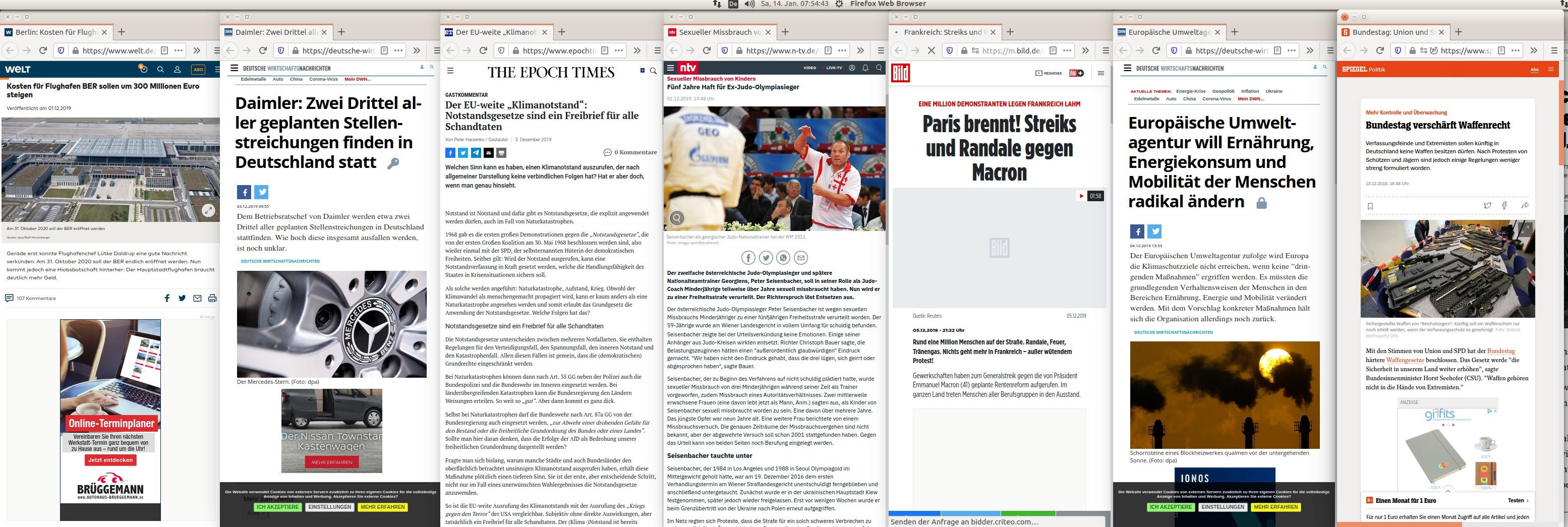Expand toolbar overflow chevron in ntv window

pyautogui.click(x=860, y=50)
